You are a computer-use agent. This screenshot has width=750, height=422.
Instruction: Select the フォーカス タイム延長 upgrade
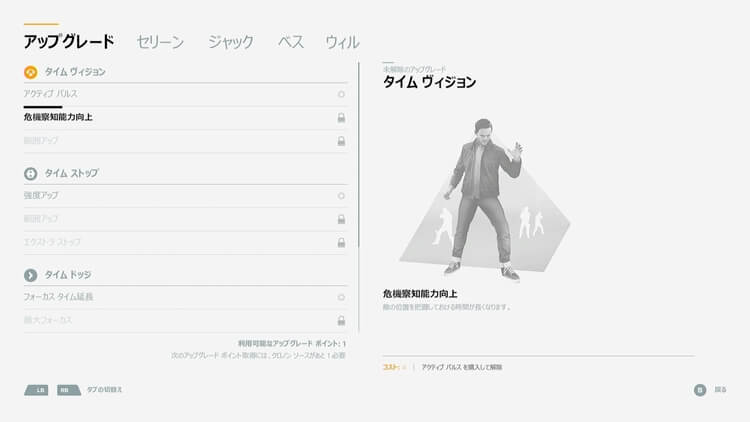pyautogui.click(x=186, y=297)
